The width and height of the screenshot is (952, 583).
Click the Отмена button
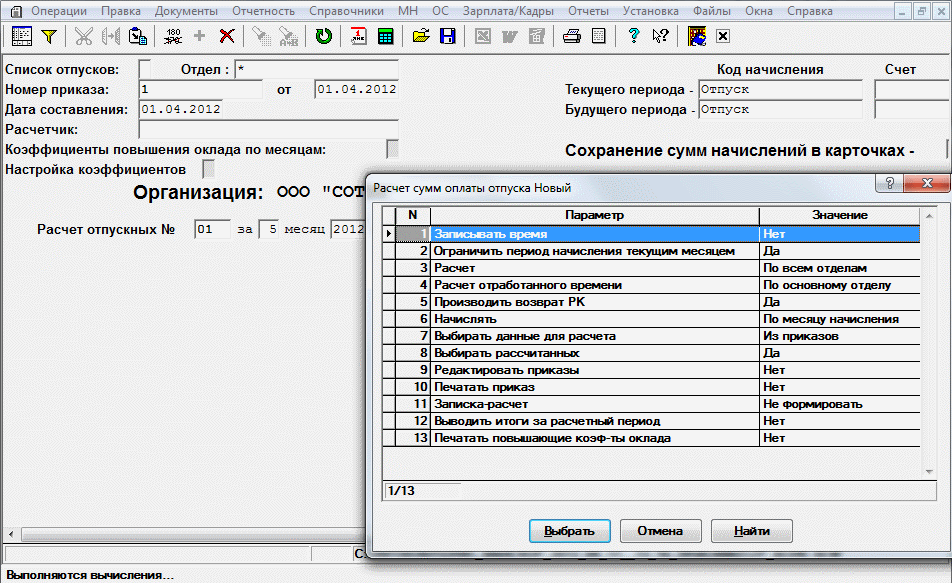pos(661,531)
